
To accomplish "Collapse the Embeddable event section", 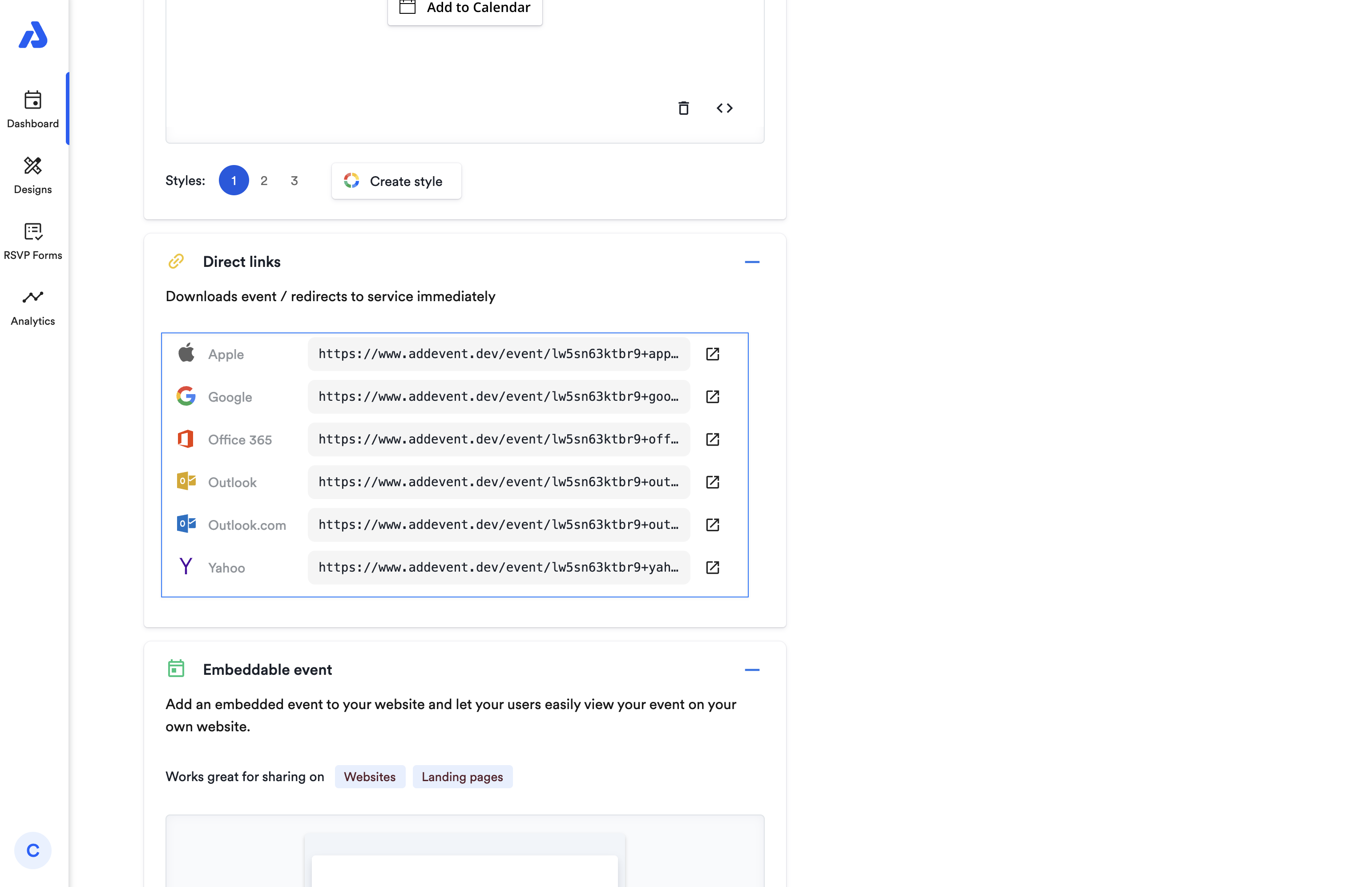I will click(x=752, y=670).
